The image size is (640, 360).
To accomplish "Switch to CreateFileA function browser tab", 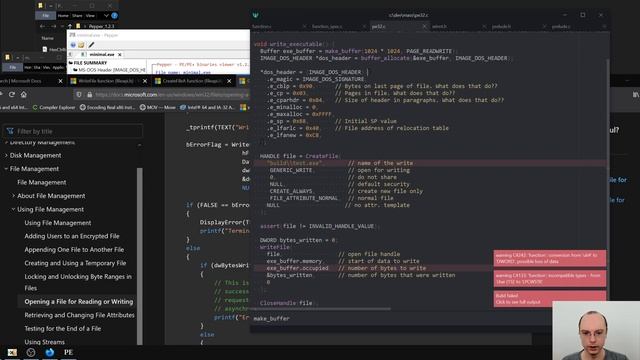I will click(x=191, y=81).
